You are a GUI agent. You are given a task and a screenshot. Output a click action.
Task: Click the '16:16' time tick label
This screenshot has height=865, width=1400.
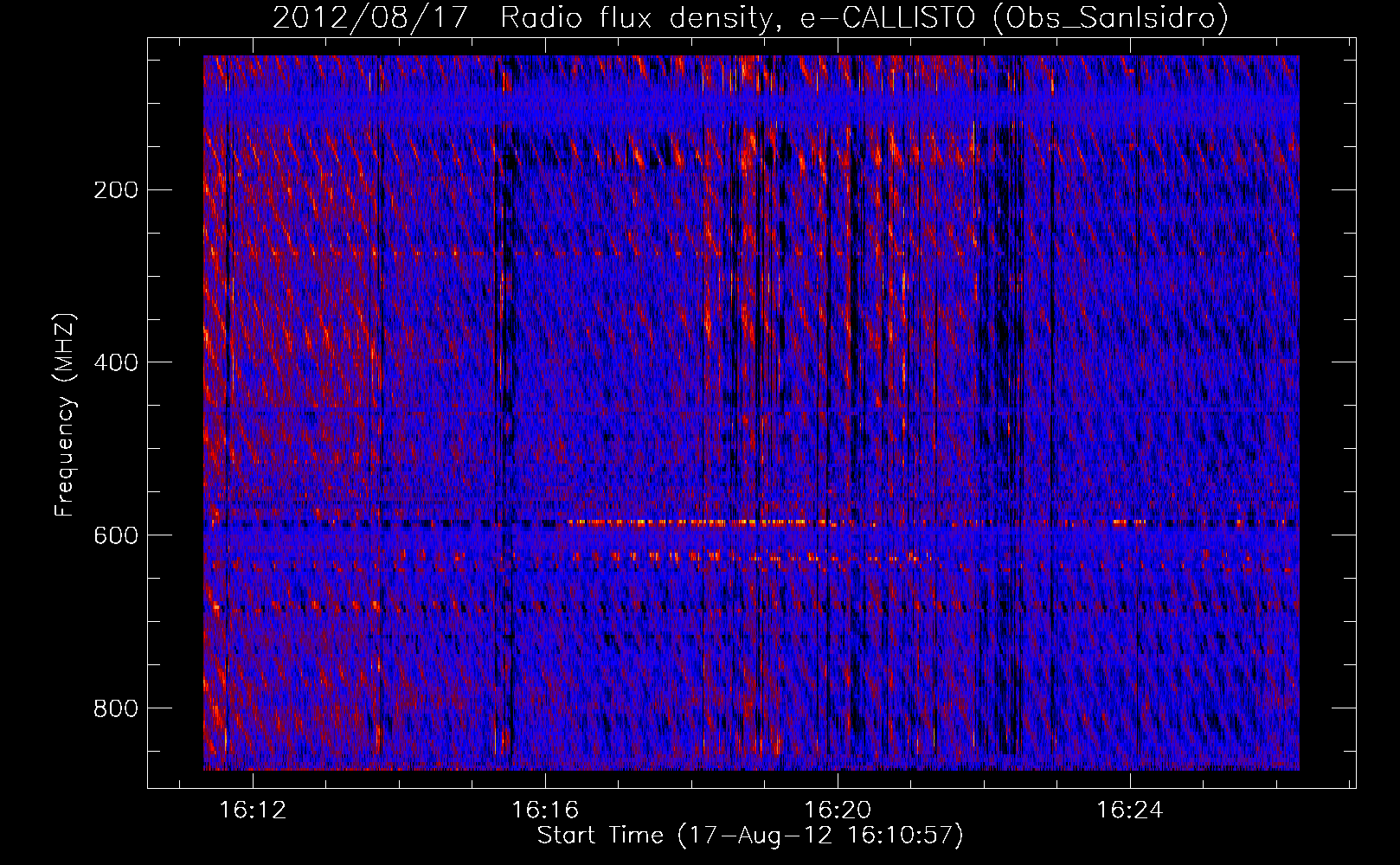545,811
